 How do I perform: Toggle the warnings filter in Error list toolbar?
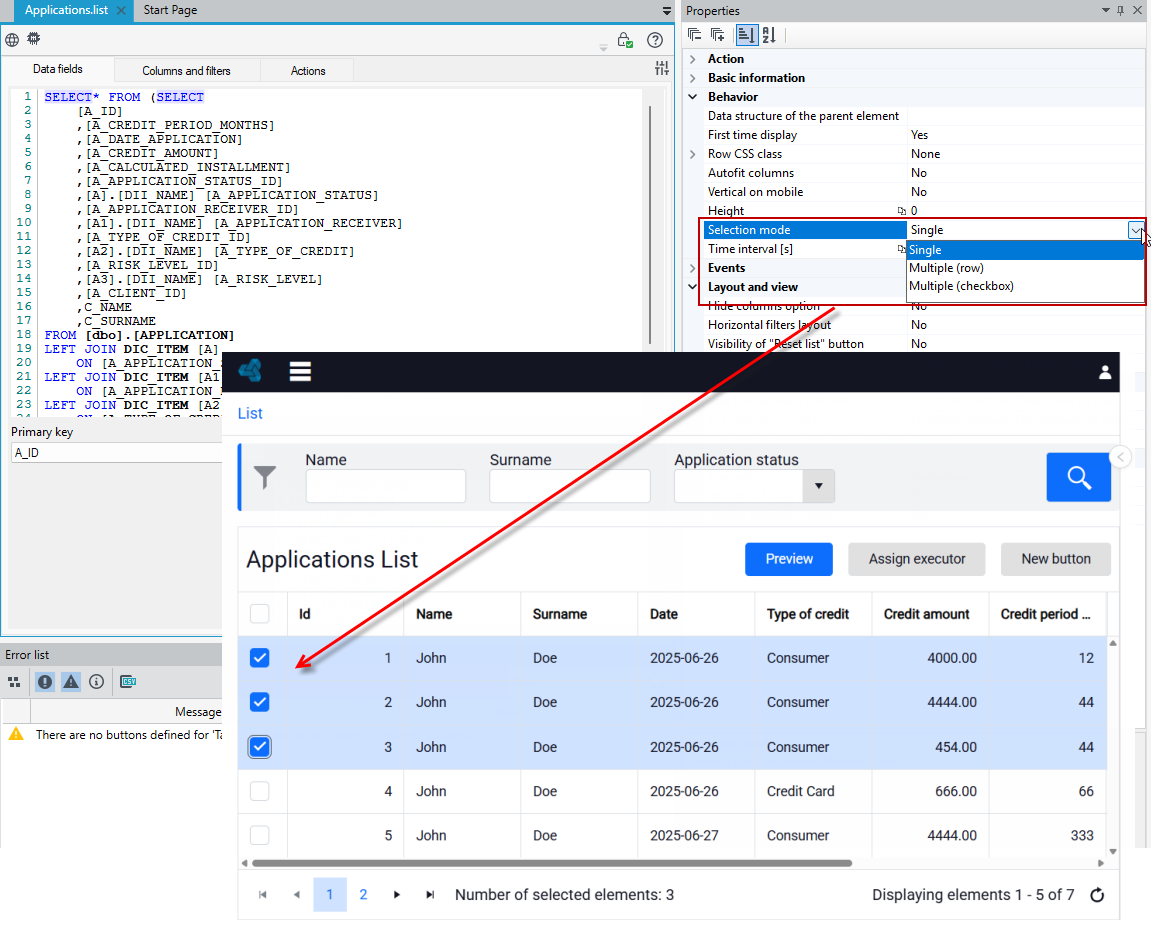click(x=70, y=682)
